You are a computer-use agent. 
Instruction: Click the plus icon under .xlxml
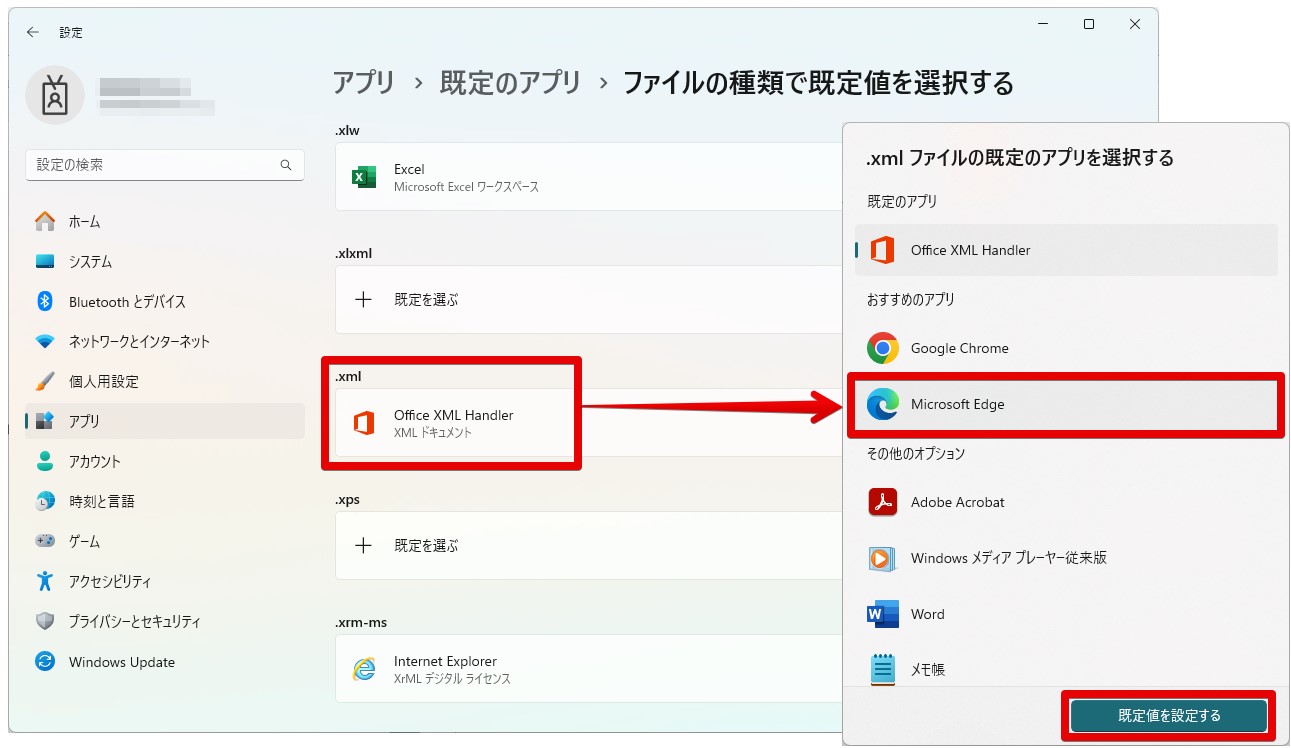[364, 299]
